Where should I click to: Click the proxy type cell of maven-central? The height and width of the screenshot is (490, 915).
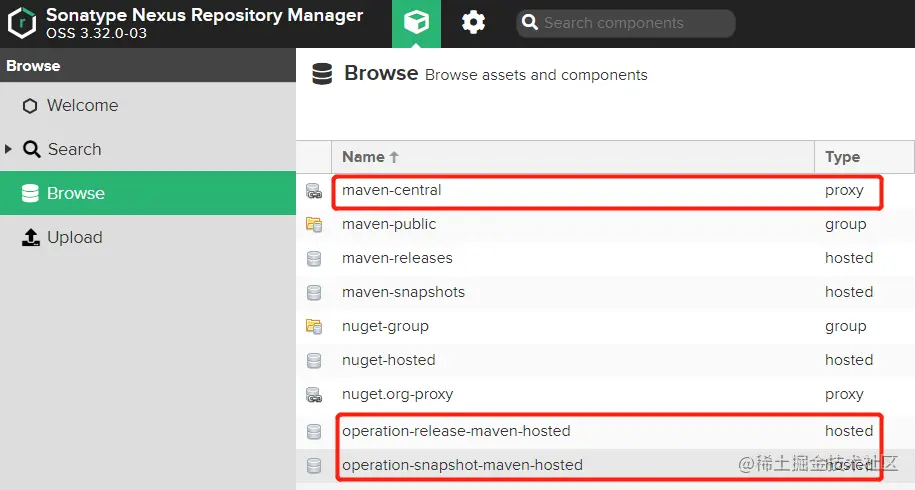coord(844,191)
